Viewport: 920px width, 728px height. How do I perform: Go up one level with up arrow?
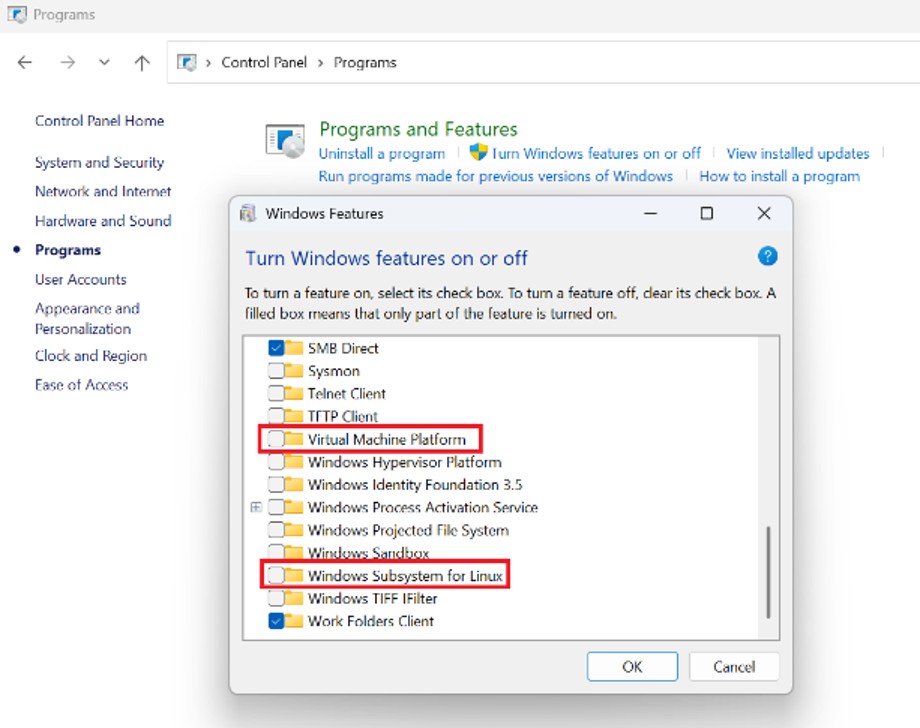[x=142, y=62]
